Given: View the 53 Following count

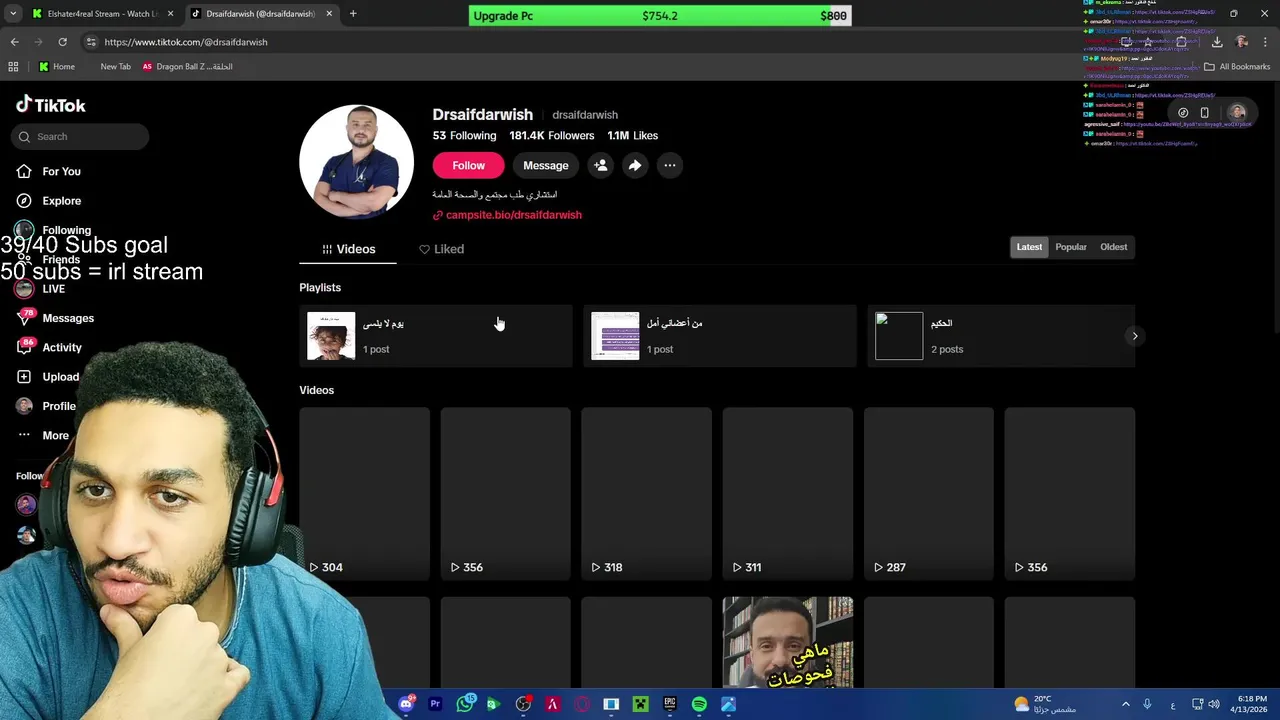Looking at the screenshot, I should click(x=464, y=136).
